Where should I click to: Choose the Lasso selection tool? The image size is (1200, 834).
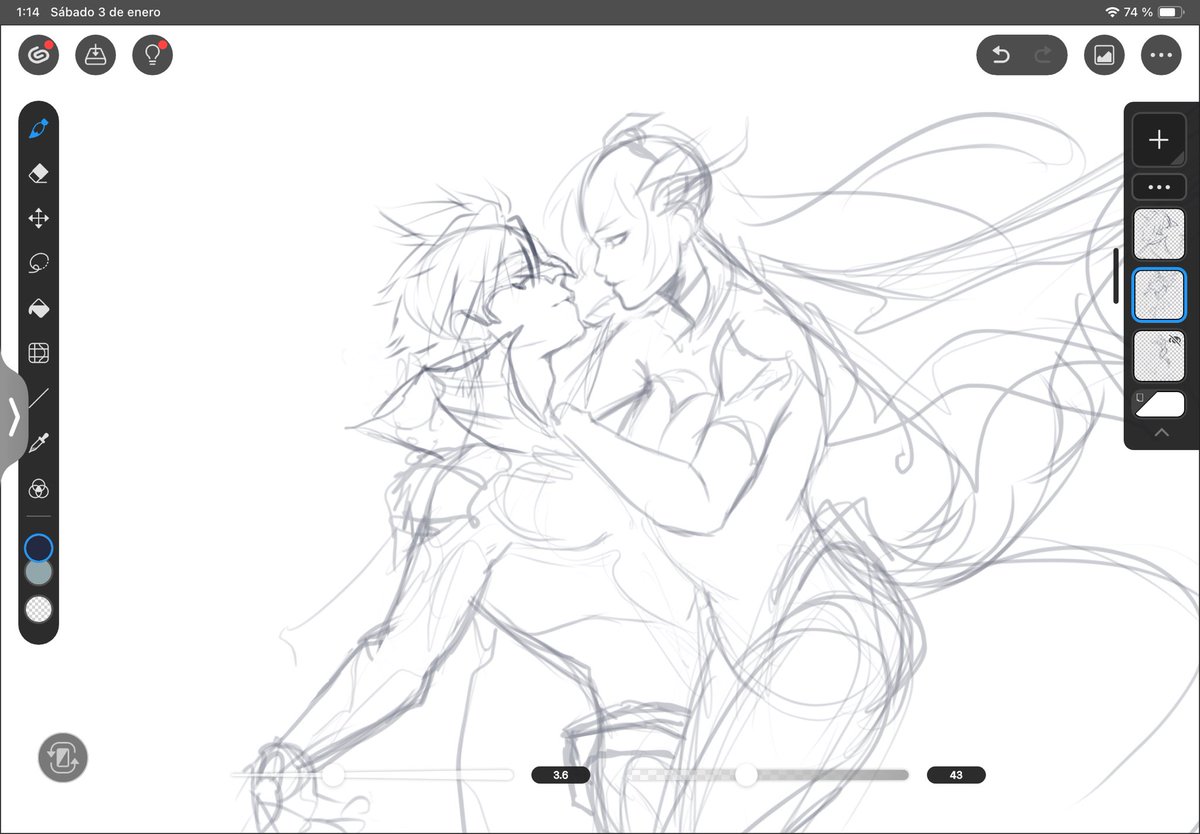(x=38, y=264)
